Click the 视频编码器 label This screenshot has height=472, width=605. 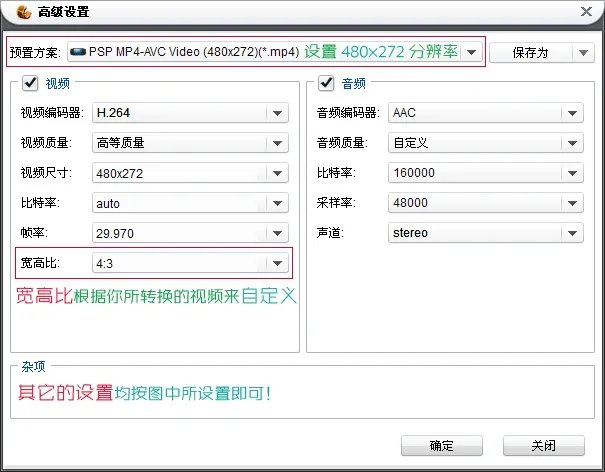[52, 113]
